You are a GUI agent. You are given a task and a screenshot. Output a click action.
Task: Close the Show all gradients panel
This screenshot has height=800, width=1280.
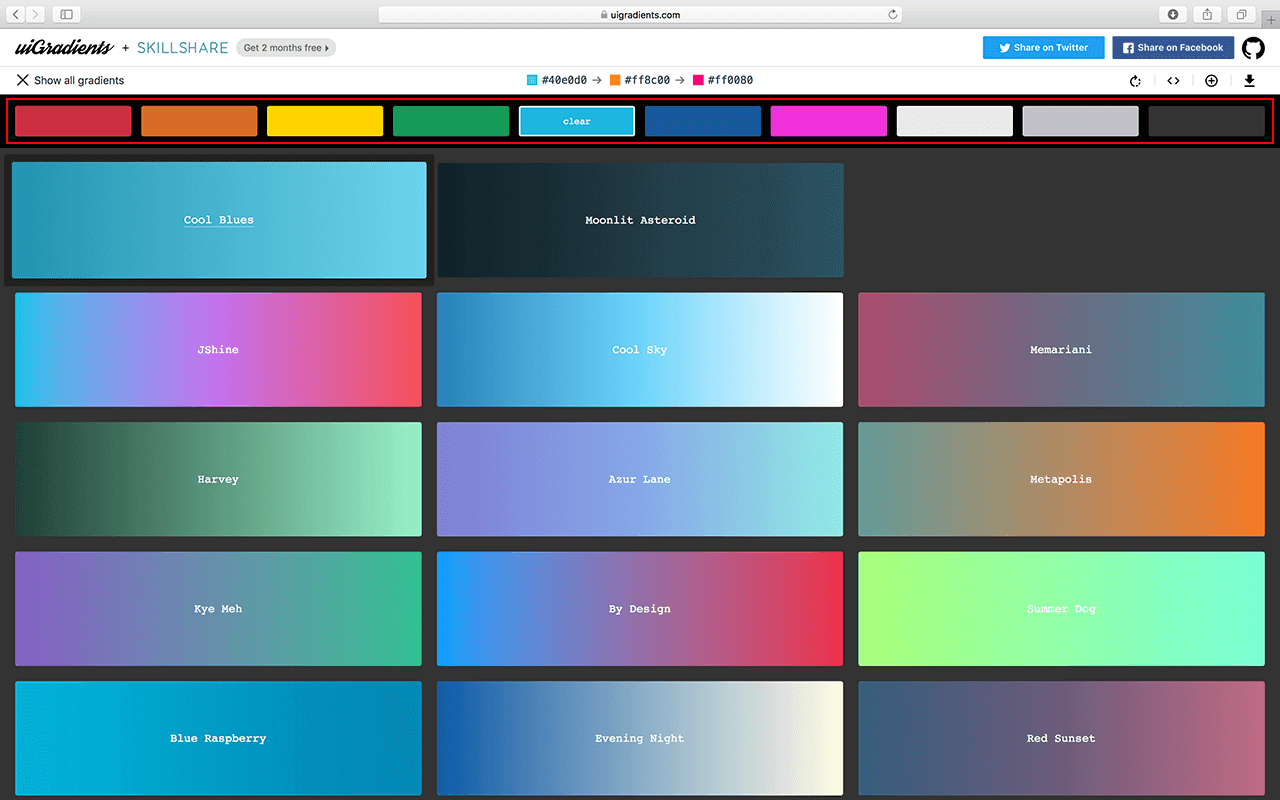(23, 80)
